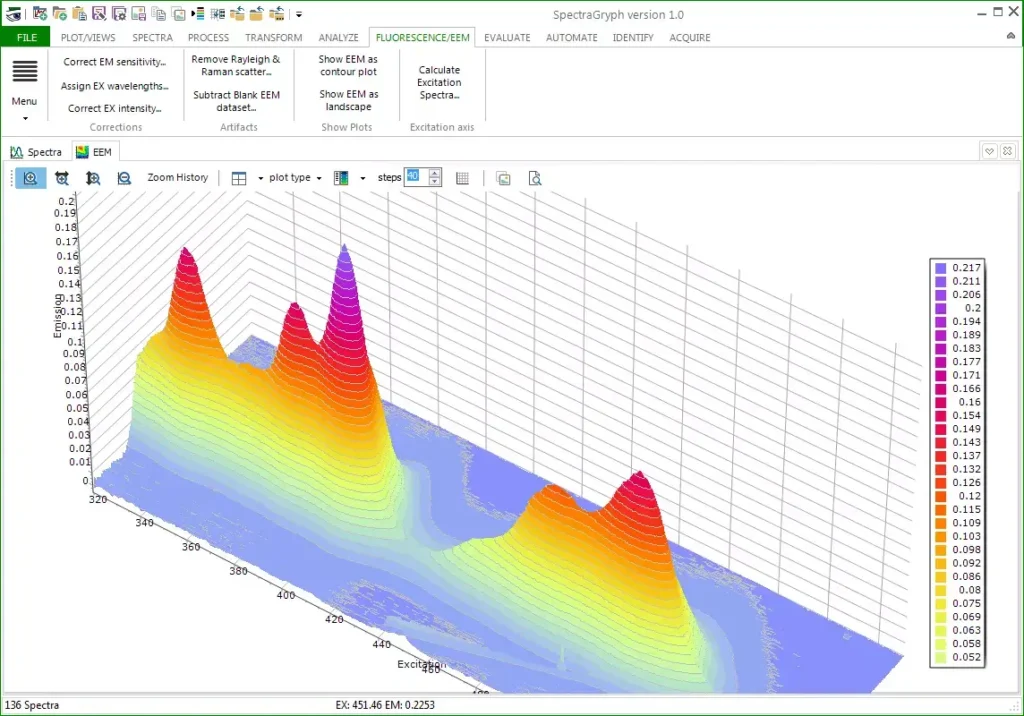Image resolution: width=1024 pixels, height=716 pixels.
Task: Switch to the Spectra view tab
Action: [37, 152]
